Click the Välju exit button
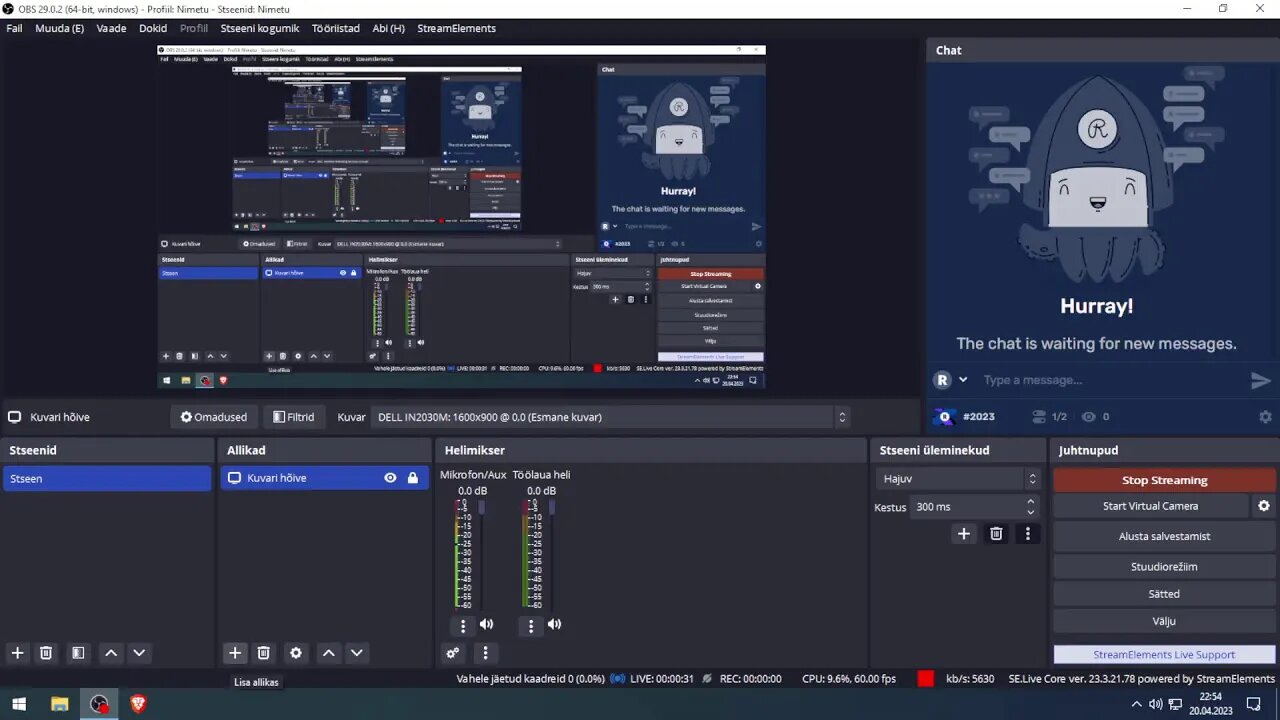Image resolution: width=1280 pixels, height=720 pixels. pos(1164,621)
